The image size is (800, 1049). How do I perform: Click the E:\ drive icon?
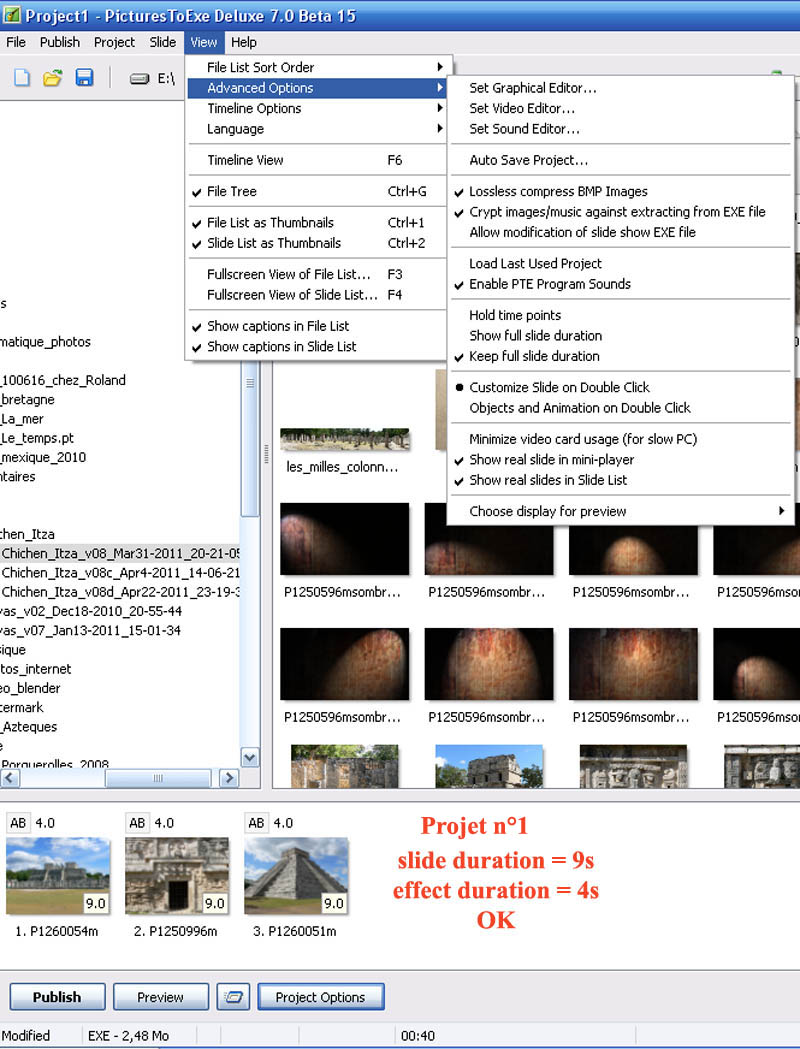click(x=141, y=79)
